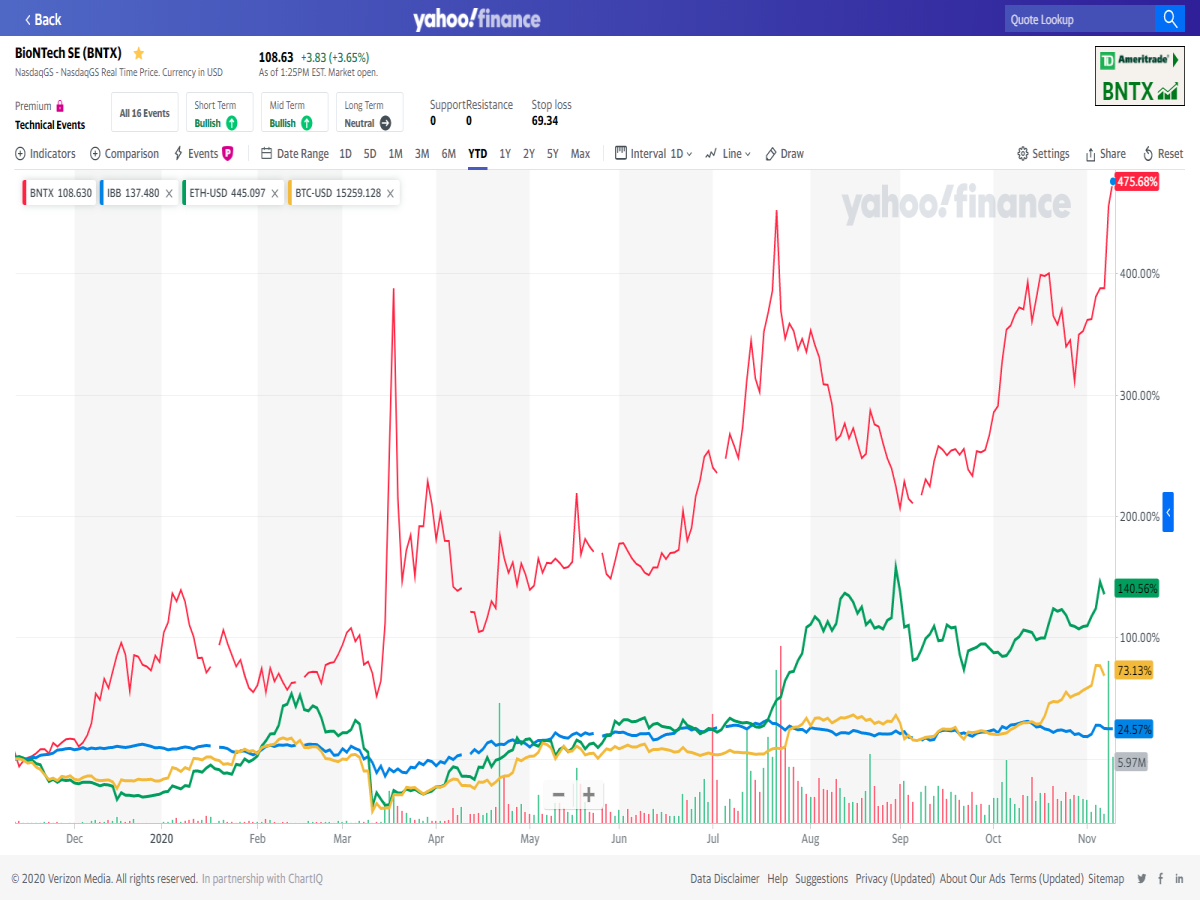Screen dimensions: 1200x900
Task: Toggle the BNTX watchlist star
Action: (139, 53)
